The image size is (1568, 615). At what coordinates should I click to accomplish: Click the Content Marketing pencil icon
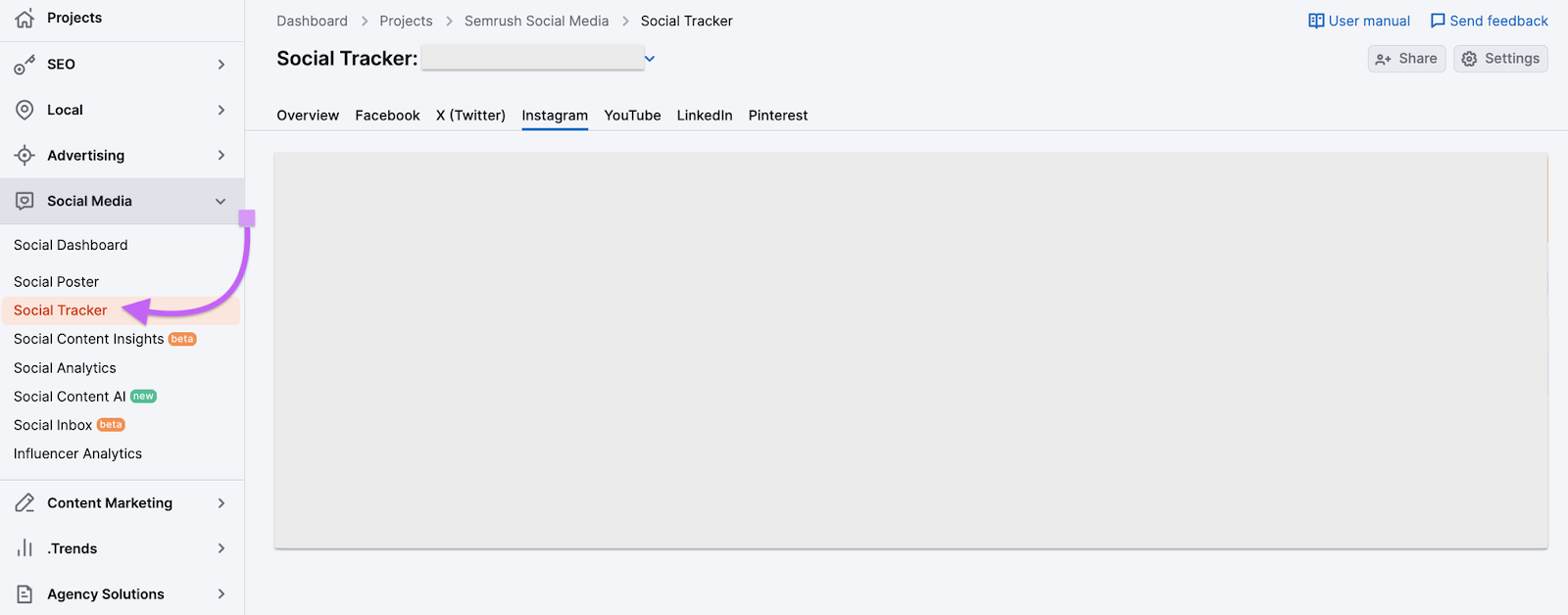24,503
